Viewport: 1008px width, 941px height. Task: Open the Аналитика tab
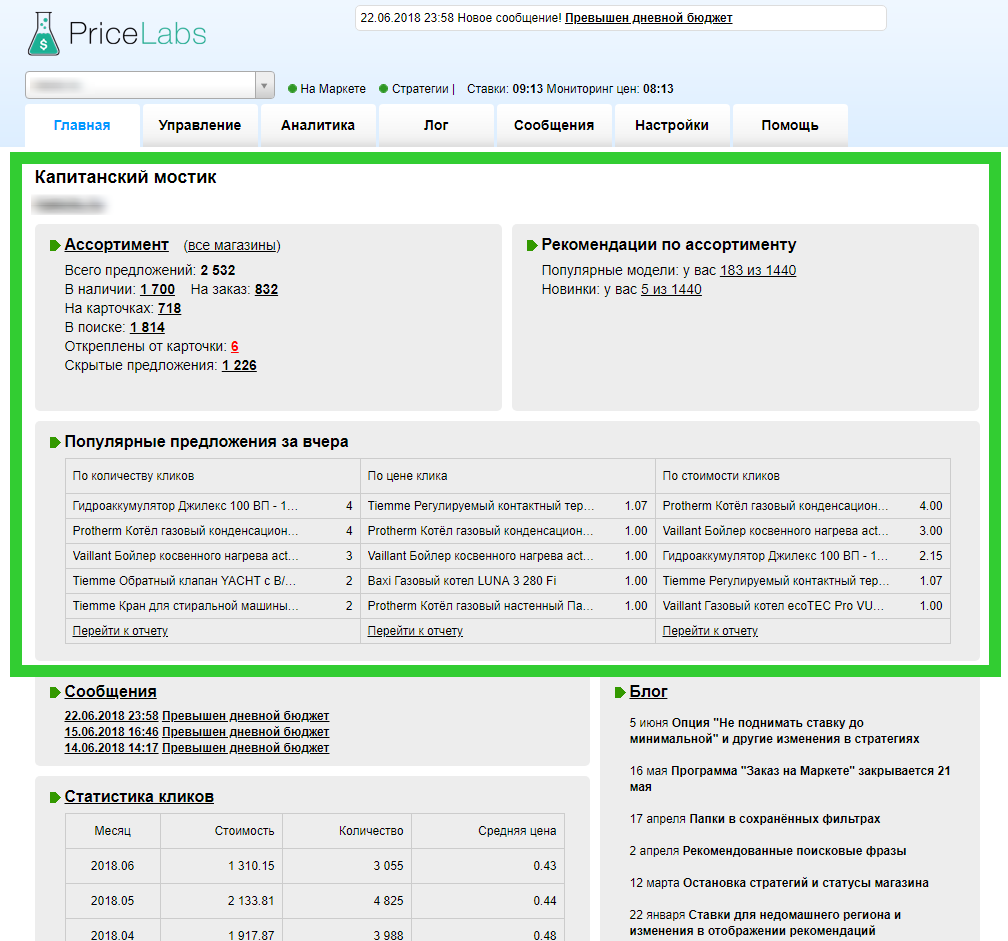(x=318, y=126)
